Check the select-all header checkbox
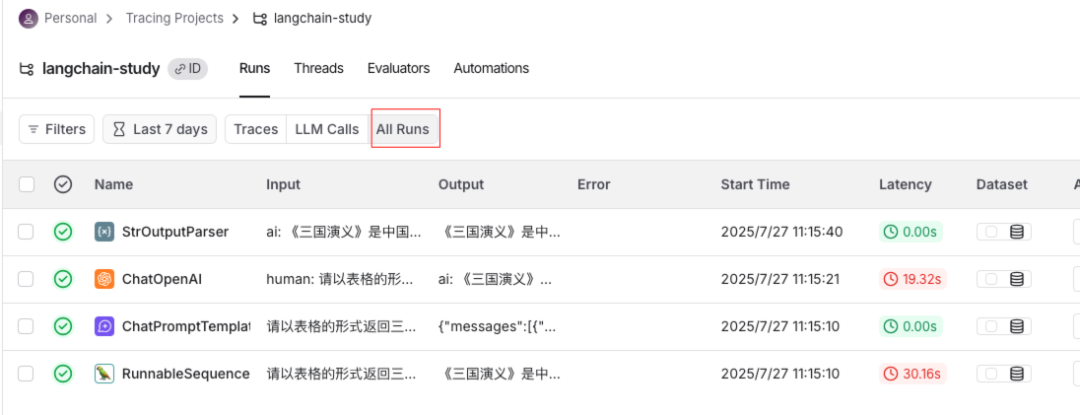This screenshot has width=1080, height=415. [26, 184]
